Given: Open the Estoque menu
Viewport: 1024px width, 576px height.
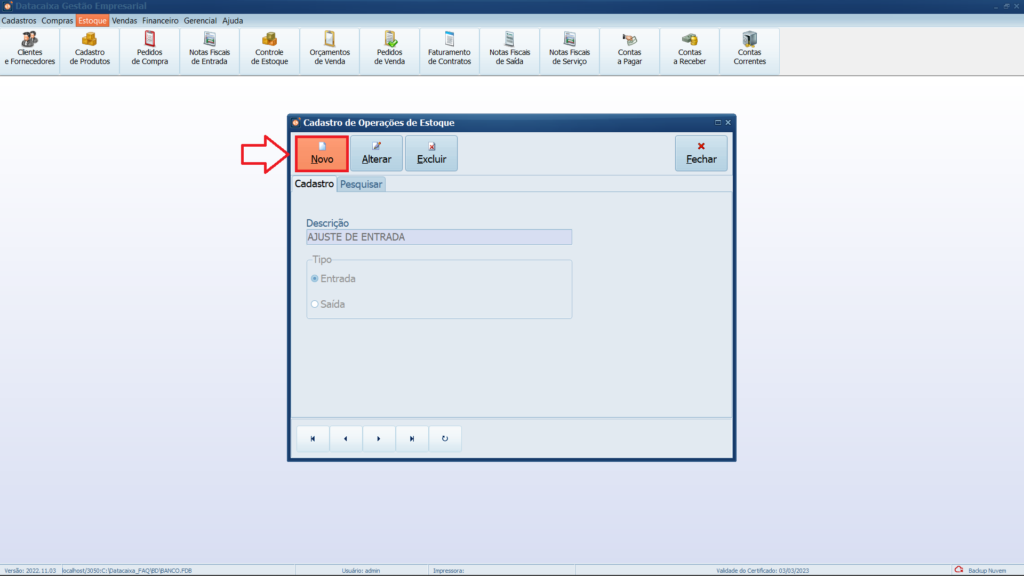Looking at the screenshot, I should (92, 20).
